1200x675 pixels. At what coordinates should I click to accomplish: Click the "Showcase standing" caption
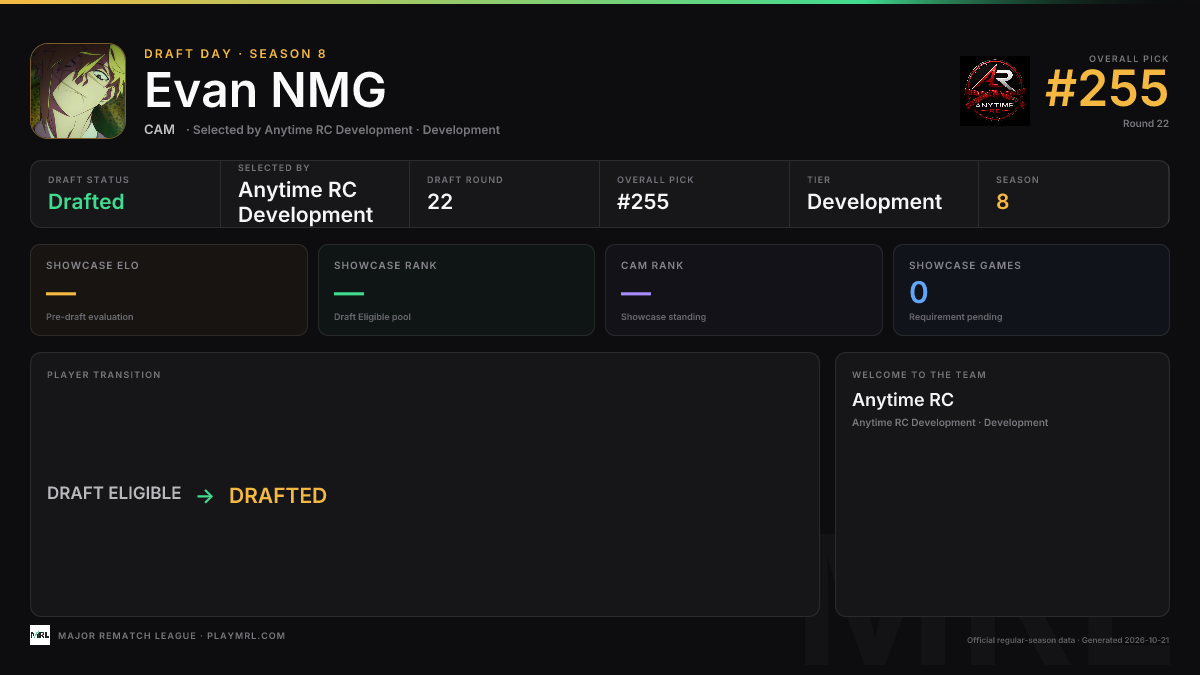tap(663, 317)
